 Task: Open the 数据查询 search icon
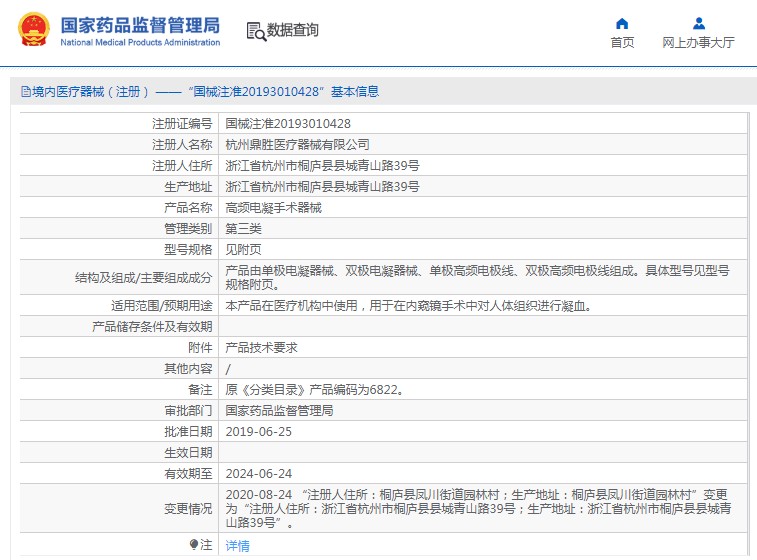tap(256, 31)
